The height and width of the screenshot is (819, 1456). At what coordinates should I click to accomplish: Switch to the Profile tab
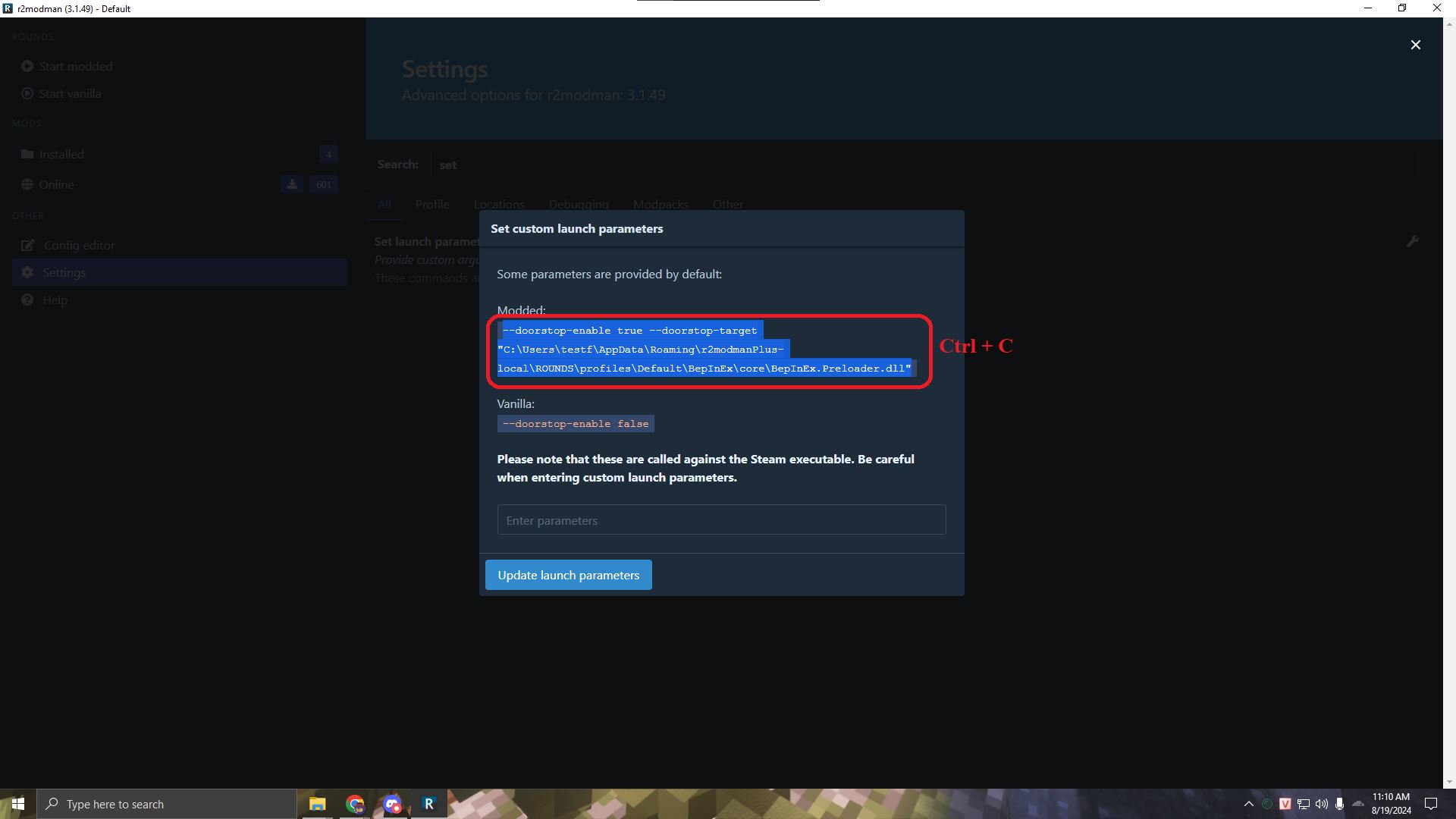coord(431,204)
